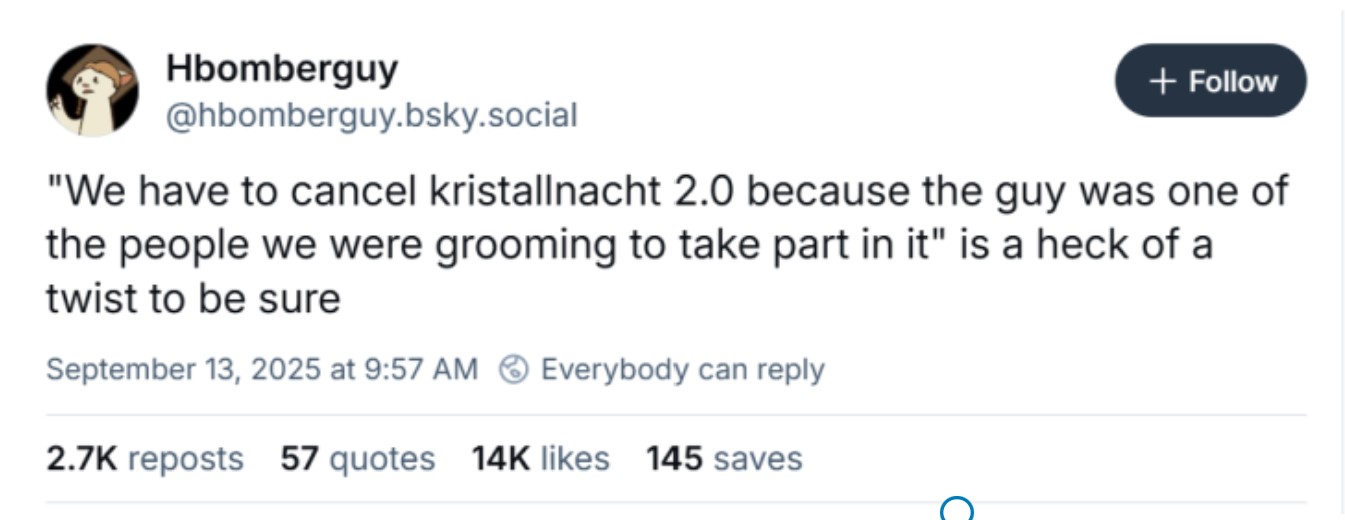Follow the Hbomberguy account

(1211, 81)
